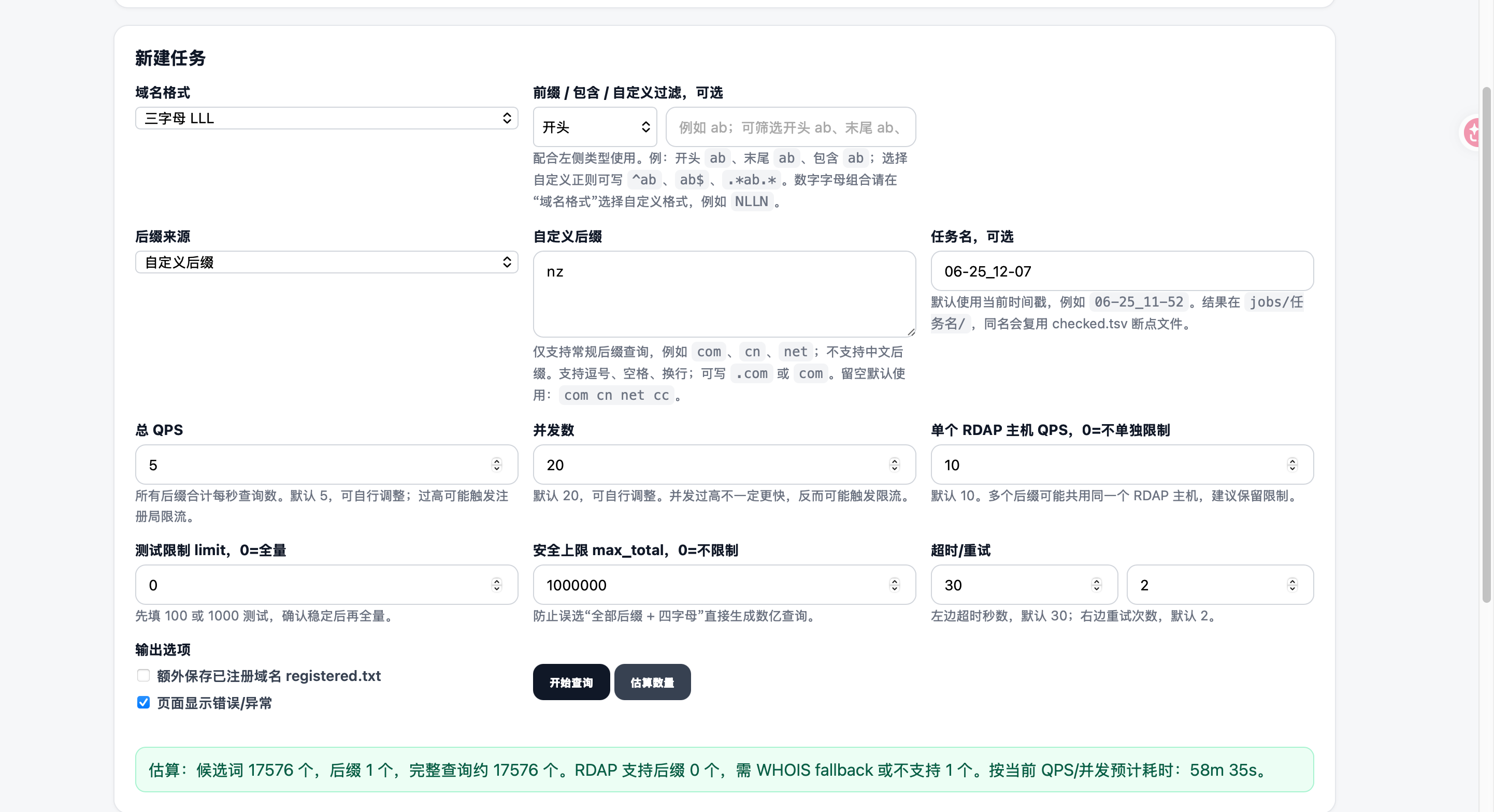Open the 域名格式 dropdown showing 三字母 LLL

[326, 118]
